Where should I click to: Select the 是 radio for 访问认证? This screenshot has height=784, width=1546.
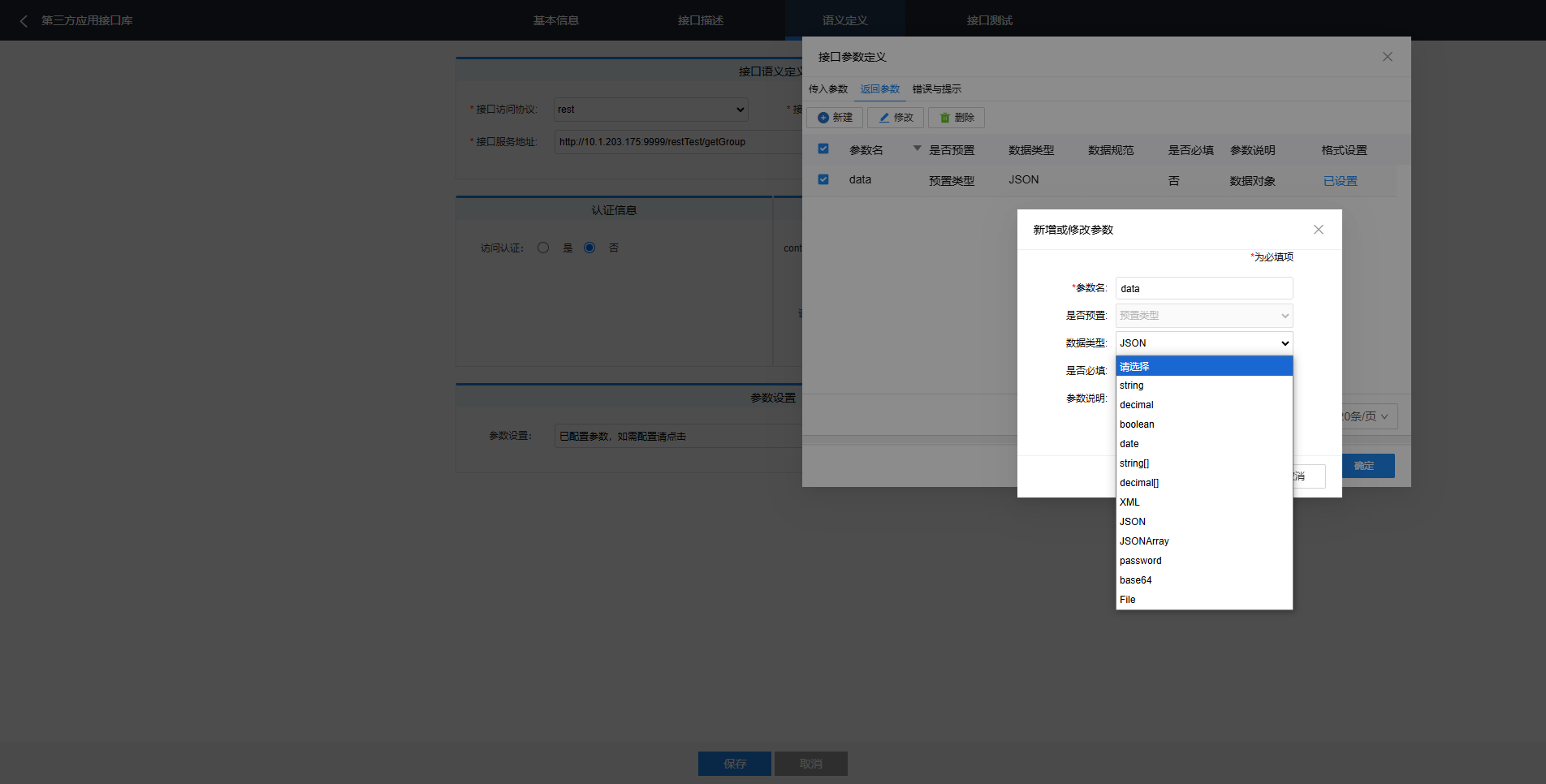[543, 248]
